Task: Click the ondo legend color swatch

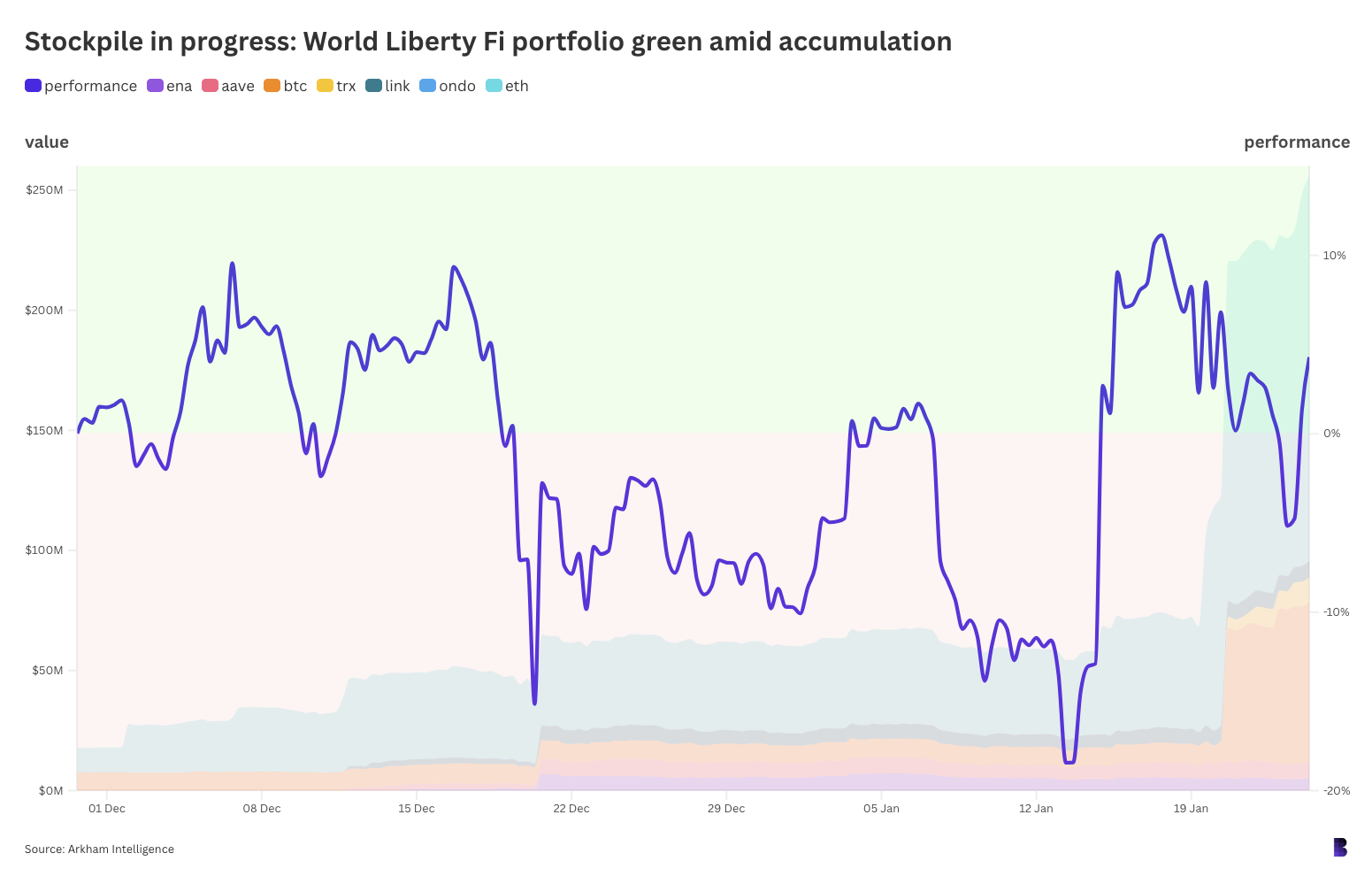Action: 427,86
